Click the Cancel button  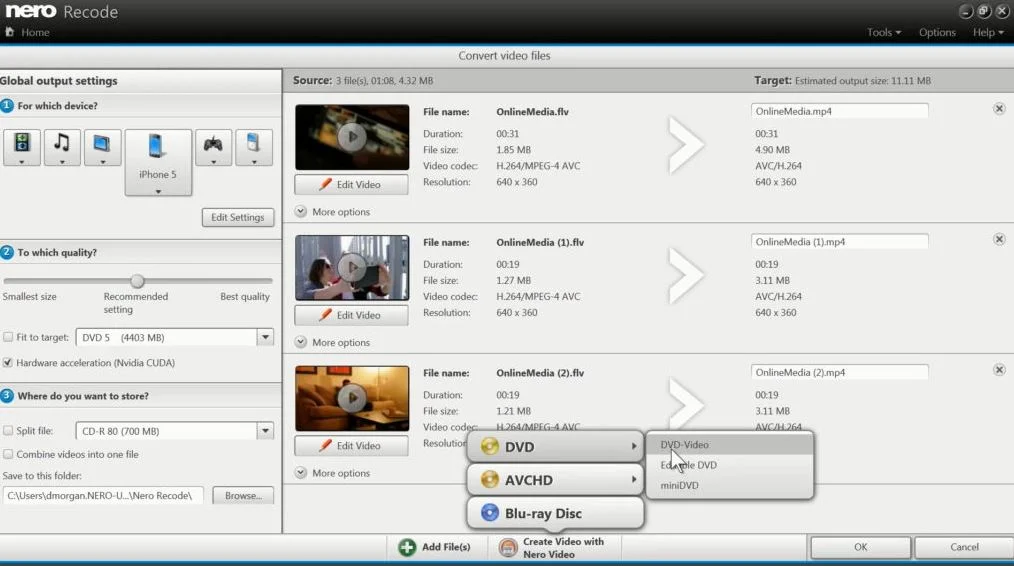[x=964, y=547]
